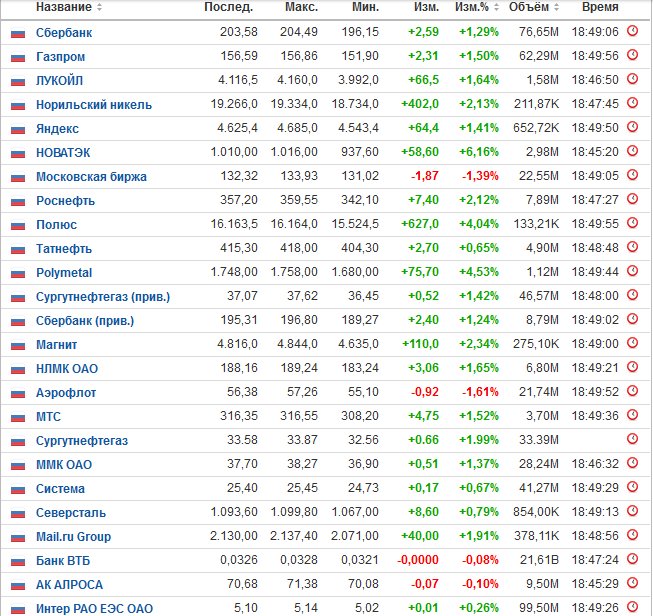The width and height of the screenshot is (653, 616).
Task: Click the Russian flag icon beside Яндекс
Action: pyautogui.click(x=18, y=130)
